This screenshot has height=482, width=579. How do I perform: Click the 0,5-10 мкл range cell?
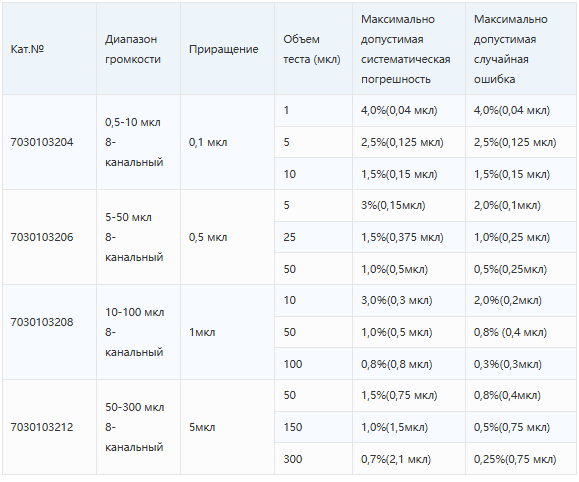point(138,142)
